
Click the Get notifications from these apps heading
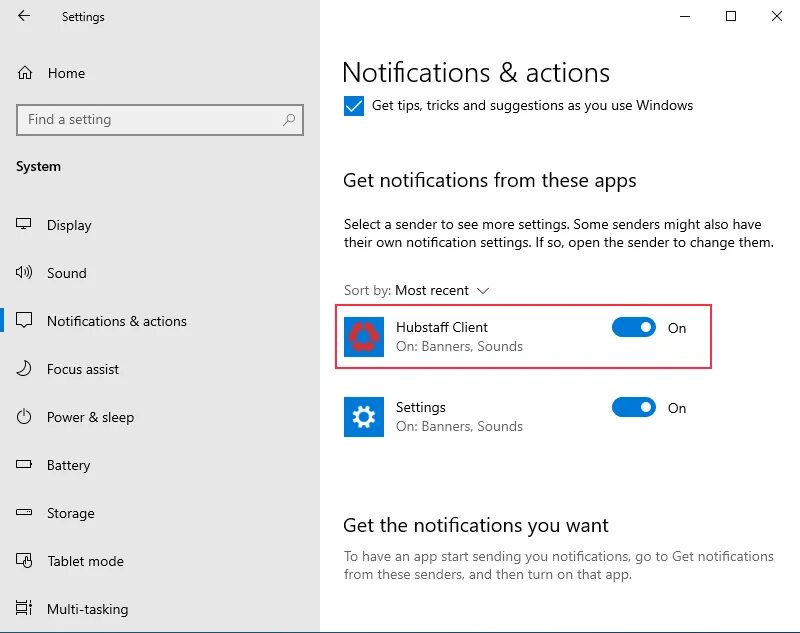pyautogui.click(x=489, y=181)
